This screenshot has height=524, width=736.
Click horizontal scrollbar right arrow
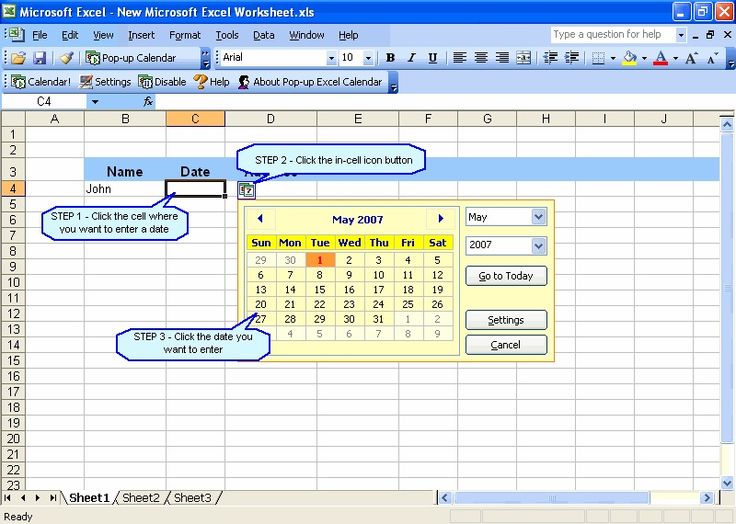706,498
